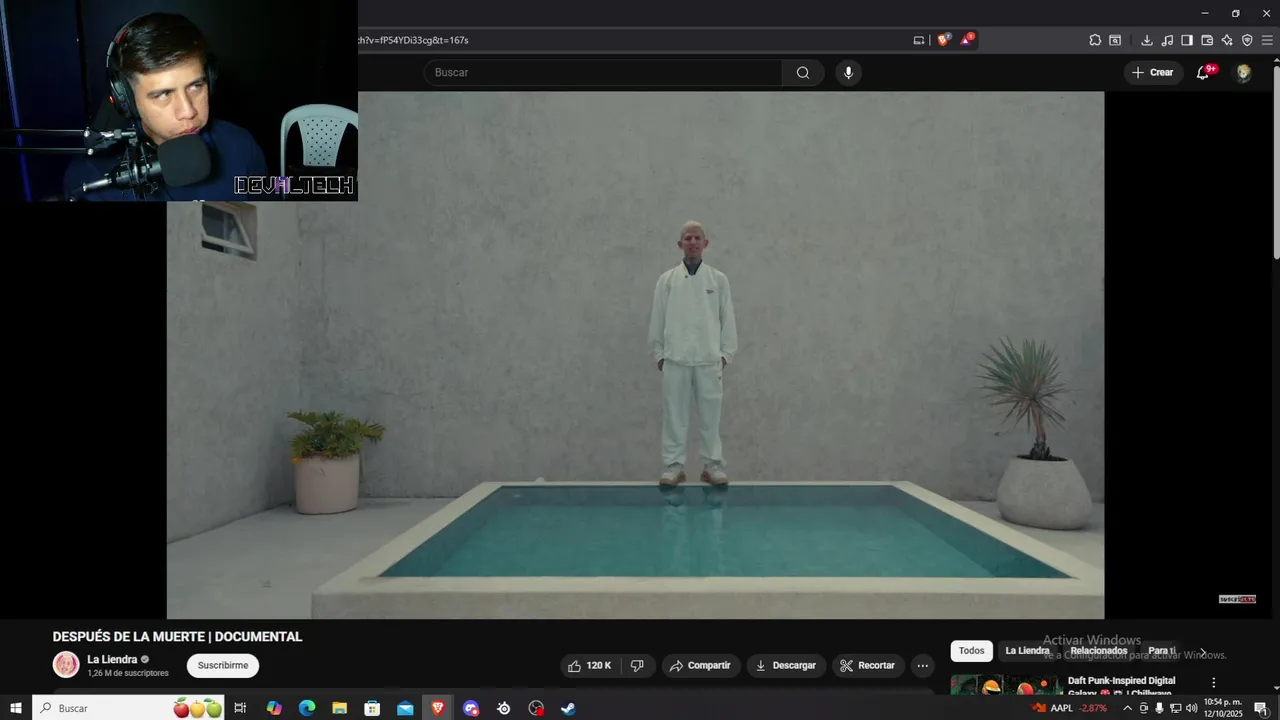This screenshot has width=1280, height=720.
Task: Select the Para ti filter chip
Action: pos(1161,651)
